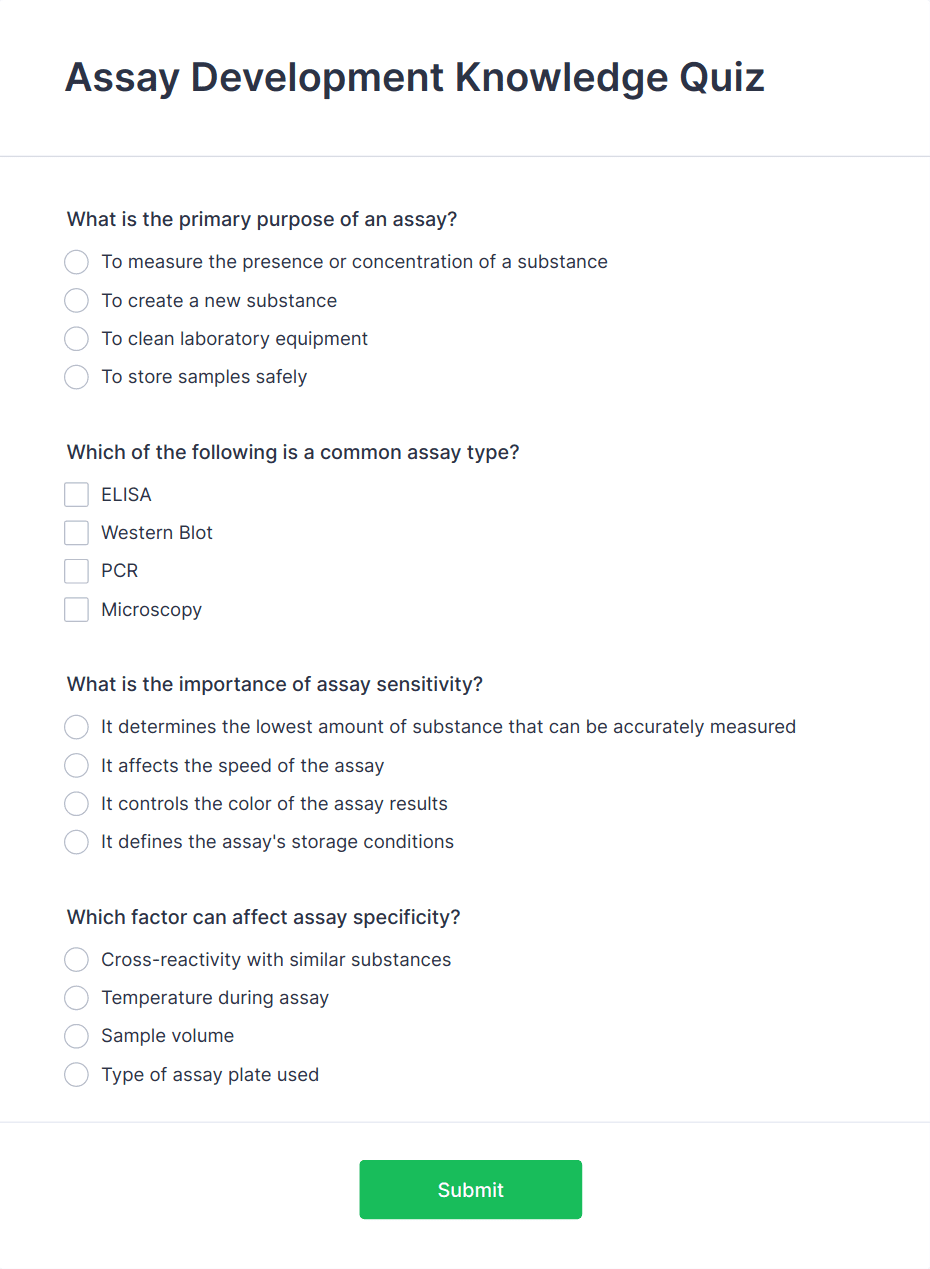Select "To store samples safely" option
This screenshot has width=930, height=1269.
pyautogui.click(x=76, y=377)
